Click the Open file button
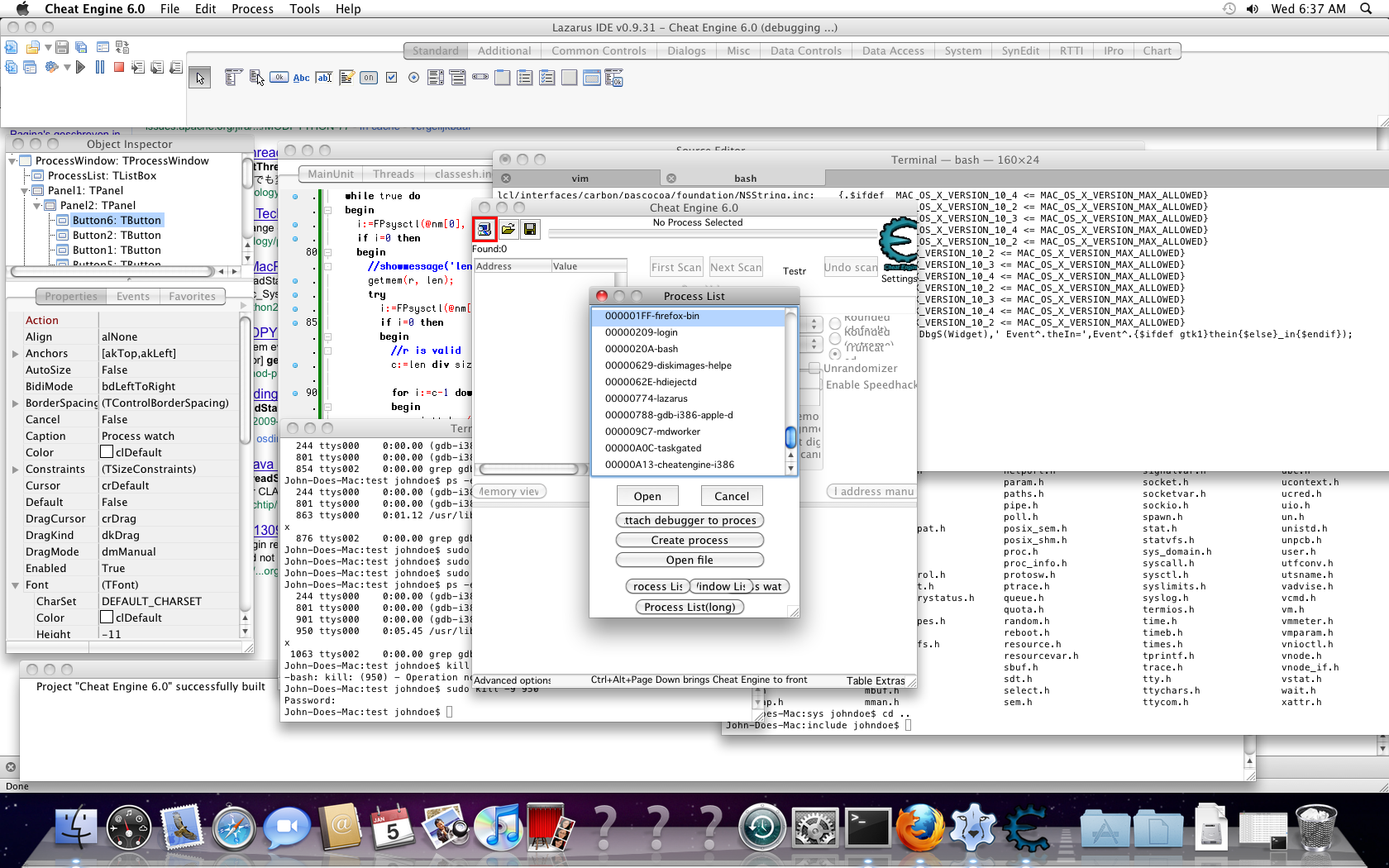1389x868 pixels. pos(690,560)
